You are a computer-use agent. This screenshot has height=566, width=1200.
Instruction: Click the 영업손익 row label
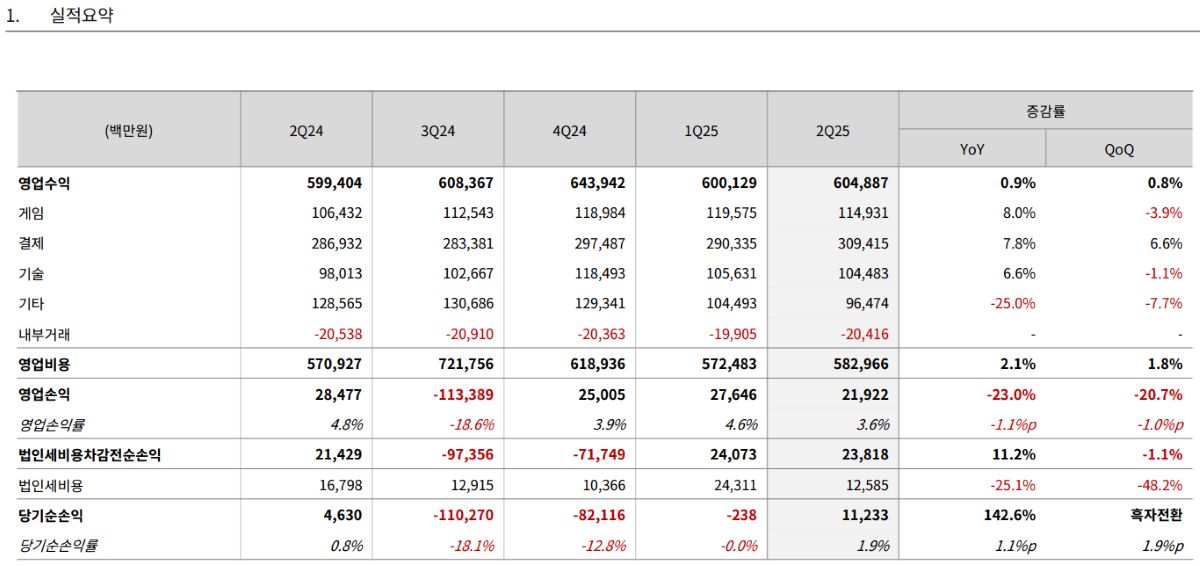click(44, 394)
